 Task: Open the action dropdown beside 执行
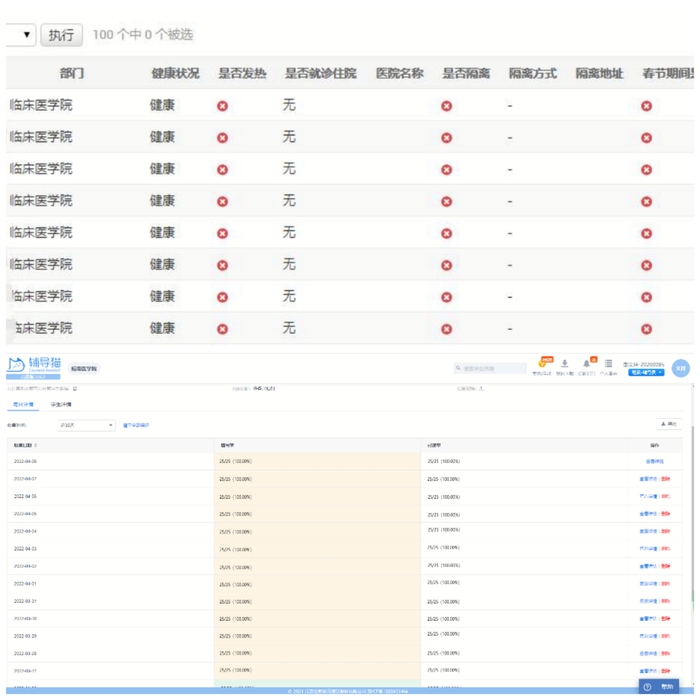point(20,35)
